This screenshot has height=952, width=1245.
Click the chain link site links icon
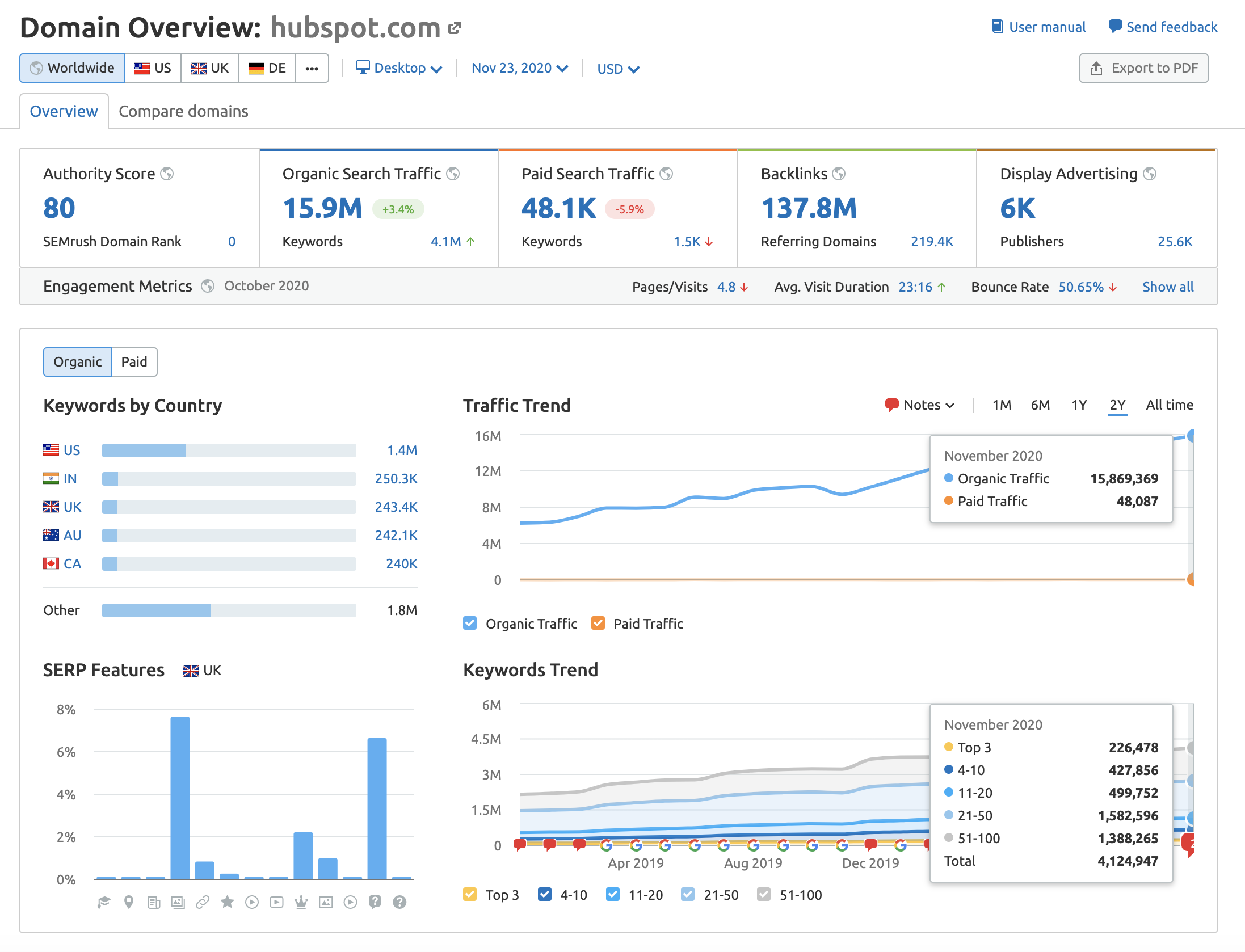[203, 902]
